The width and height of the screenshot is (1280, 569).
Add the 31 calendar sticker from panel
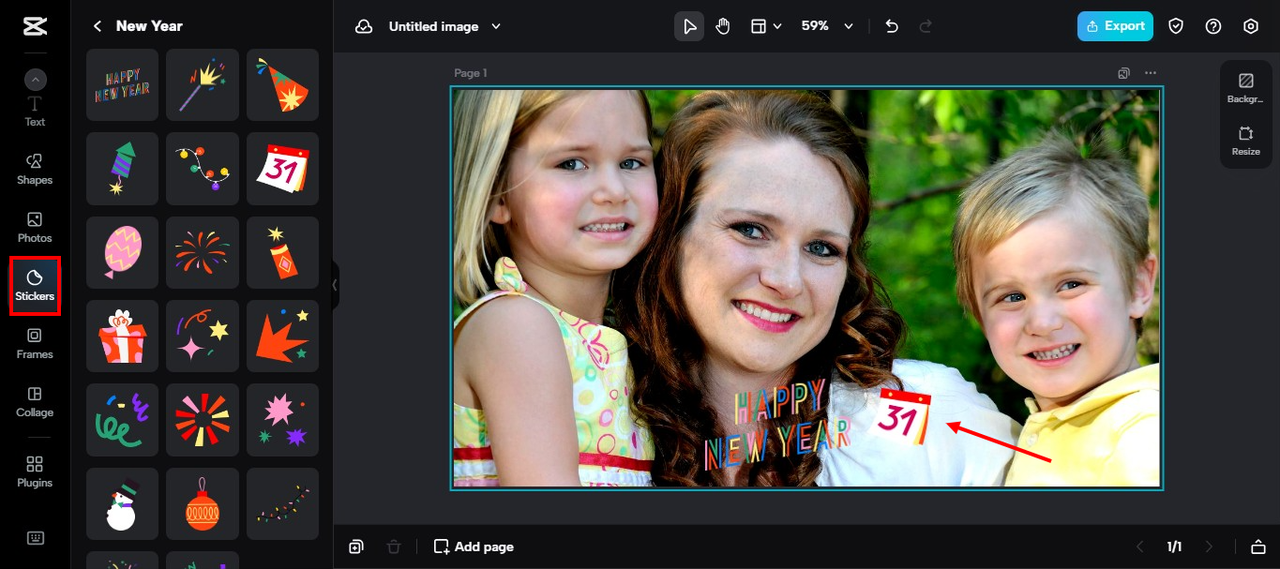[x=283, y=169]
